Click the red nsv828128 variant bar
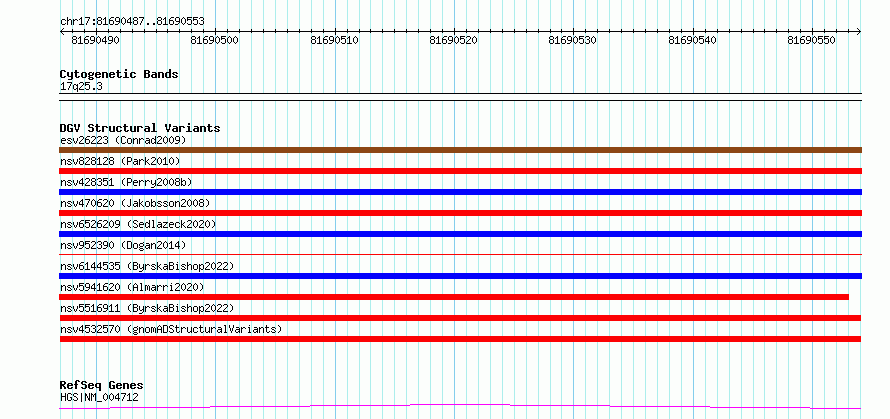Image resolution: width=890 pixels, height=419 pixels. coord(460,171)
